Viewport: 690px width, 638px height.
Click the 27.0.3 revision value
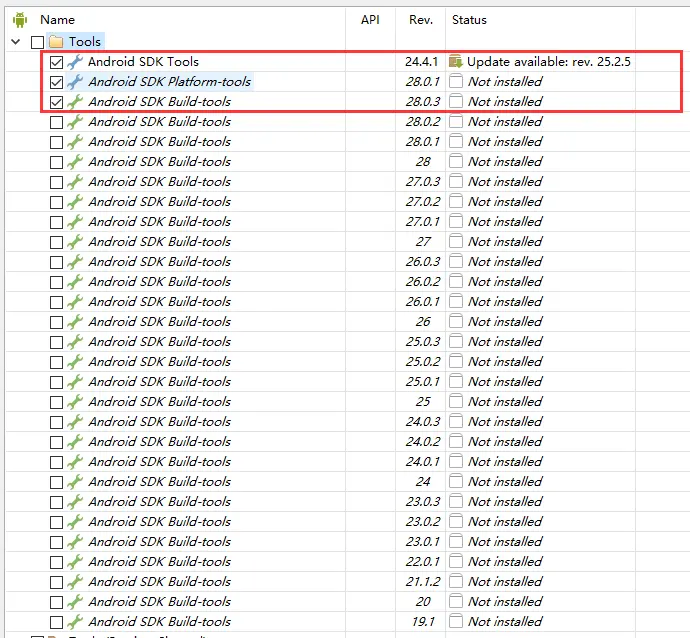tap(422, 182)
